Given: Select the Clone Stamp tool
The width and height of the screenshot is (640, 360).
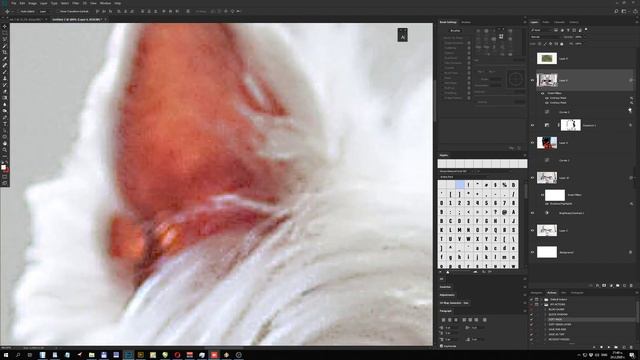Looking at the screenshot, I should (x=4, y=79).
